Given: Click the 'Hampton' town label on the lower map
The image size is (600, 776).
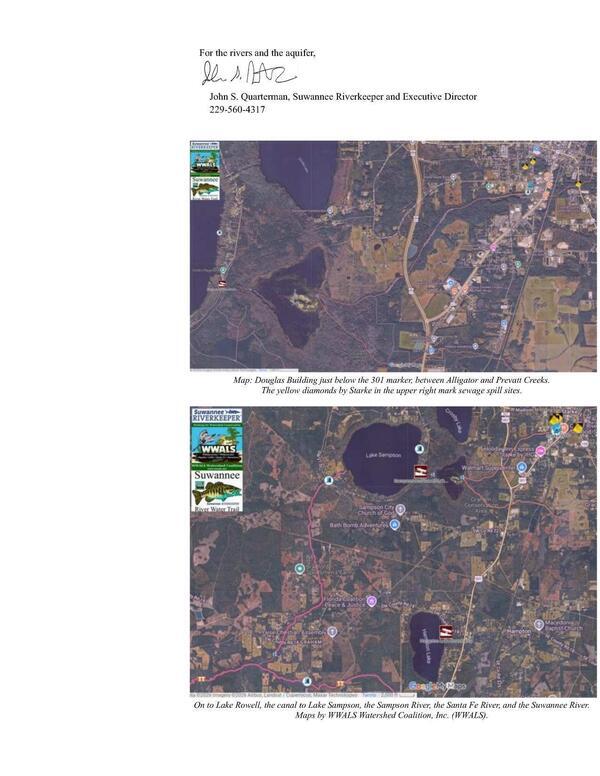Looking at the screenshot, I should (519, 631).
